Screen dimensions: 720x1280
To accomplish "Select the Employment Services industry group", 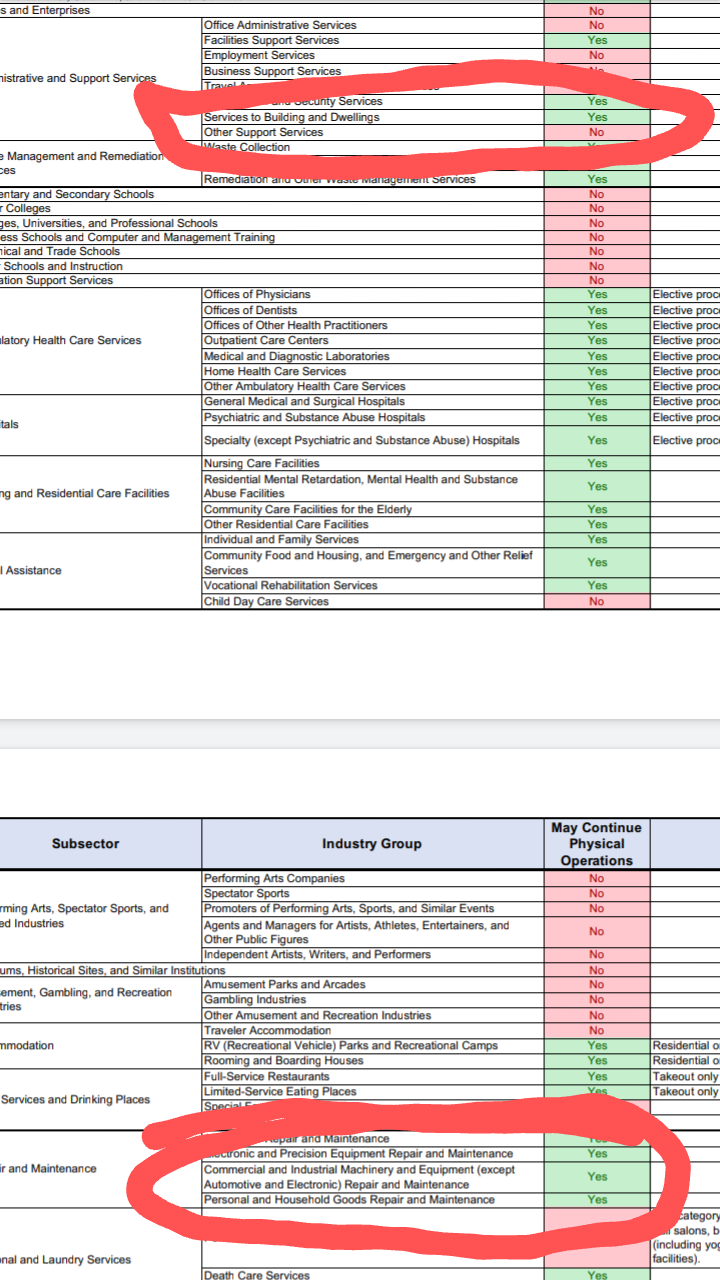I will pos(373,55).
